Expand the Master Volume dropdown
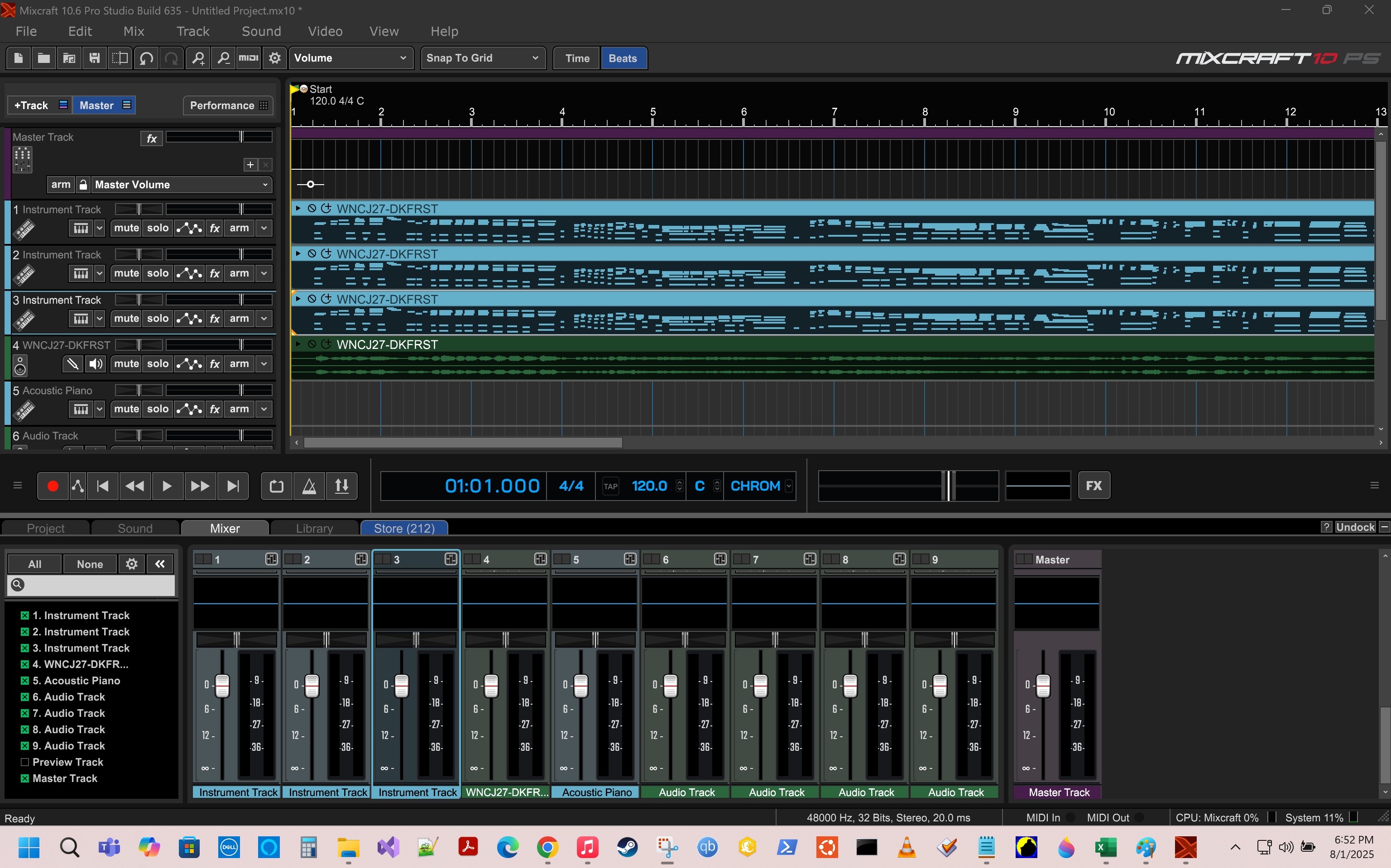Image resolution: width=1391 pixels, height=868 pixels. (182, 184)
